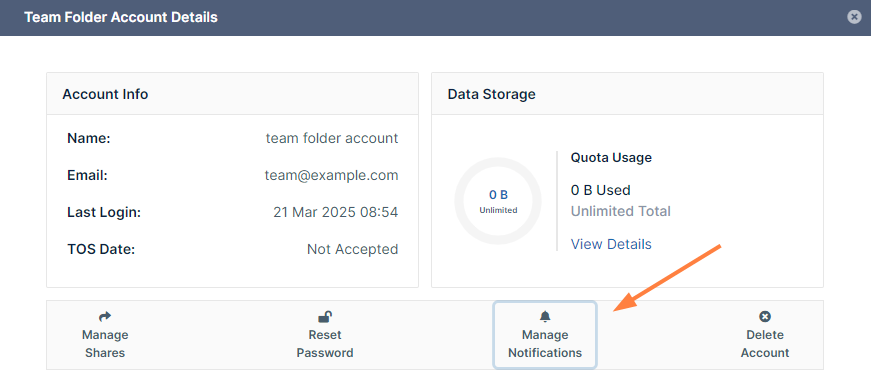Click the 'Unlimited Total' quota text
The image size is (871, 380).
point(620,211)
